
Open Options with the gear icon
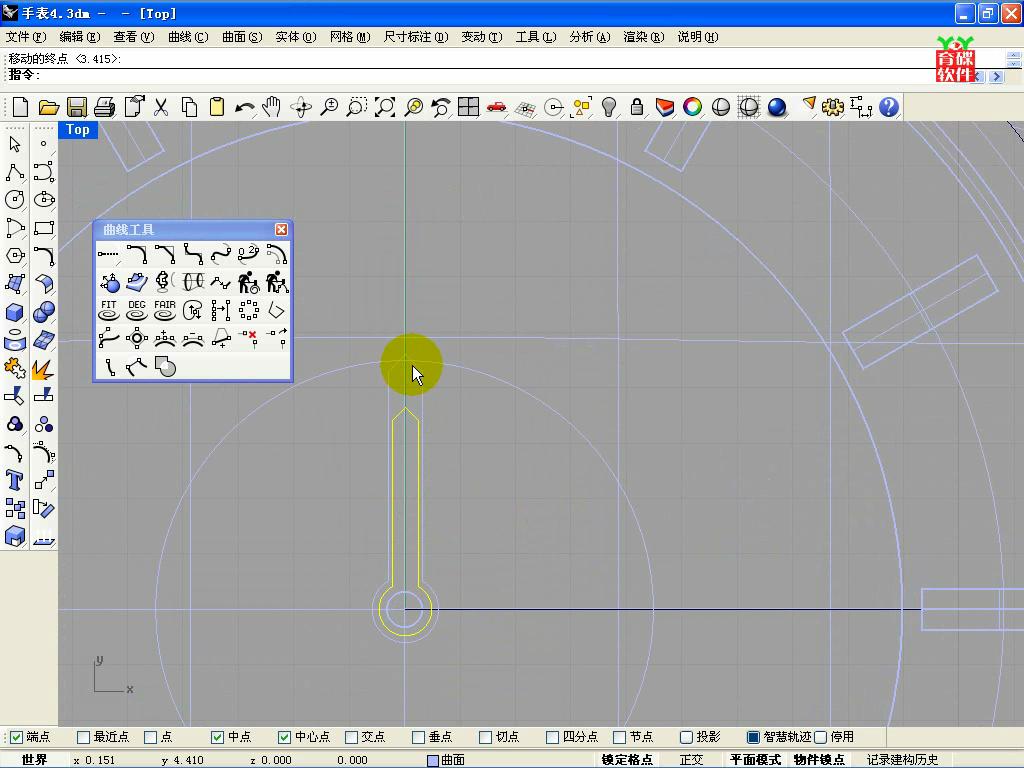tap(833, 106)
